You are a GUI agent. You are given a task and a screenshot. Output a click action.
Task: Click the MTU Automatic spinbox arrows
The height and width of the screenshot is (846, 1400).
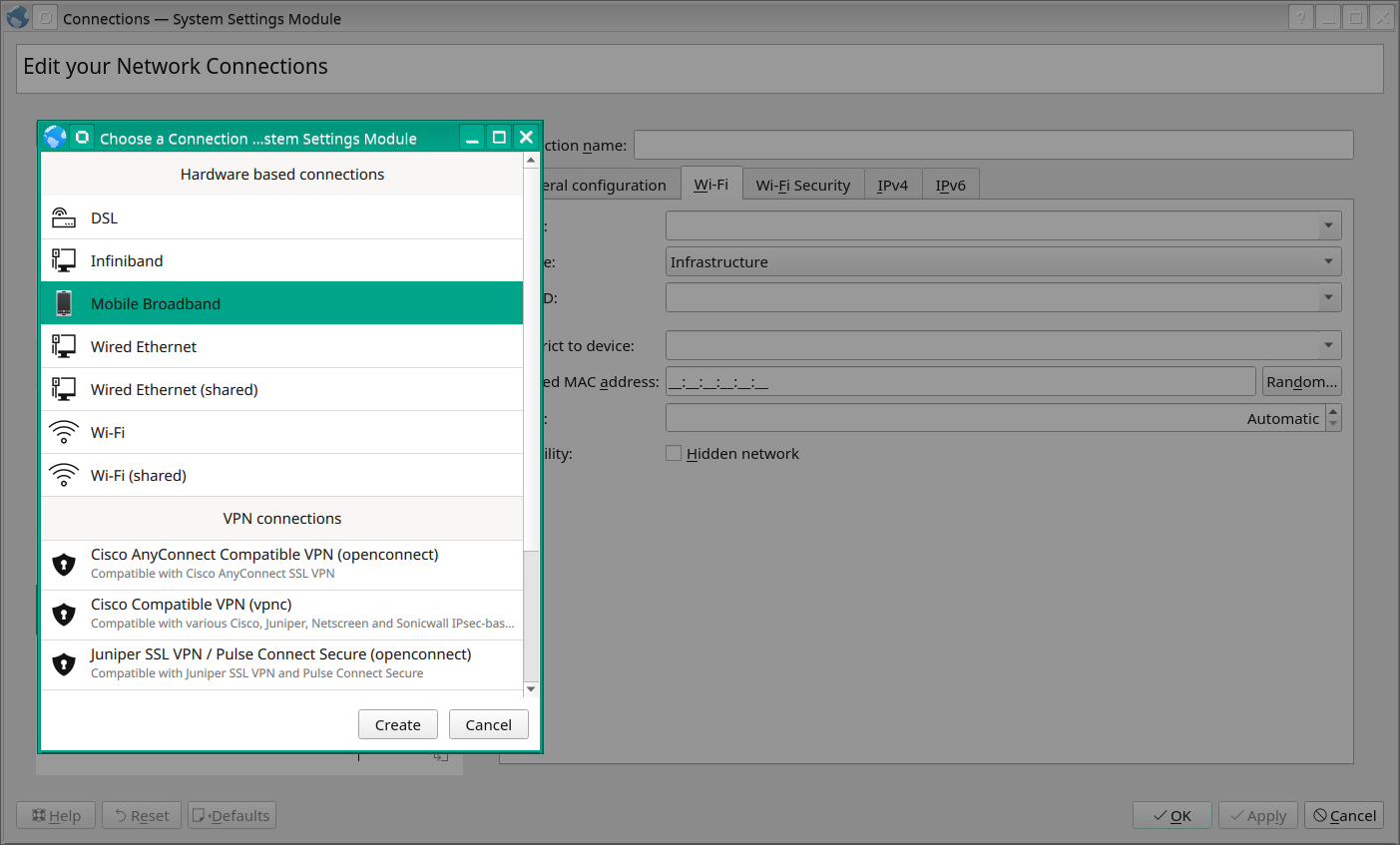[x=1334, y=418]
